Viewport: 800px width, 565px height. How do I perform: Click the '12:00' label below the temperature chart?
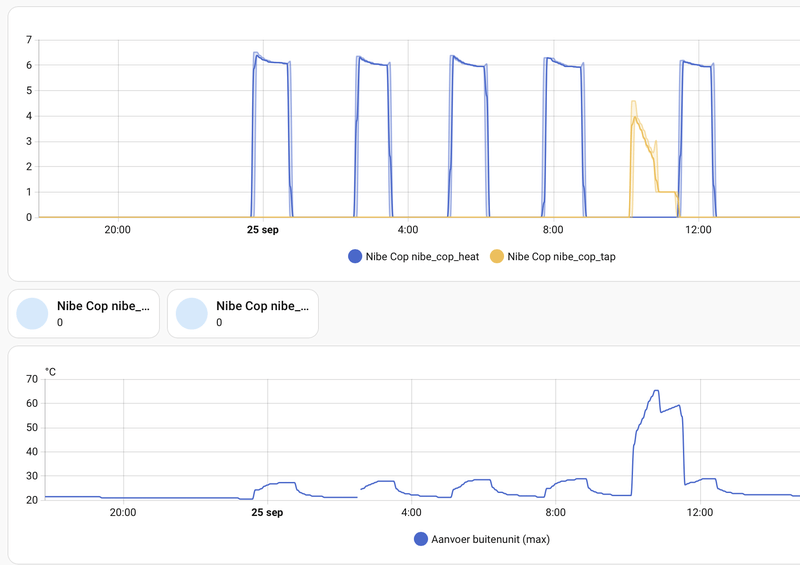700,511
